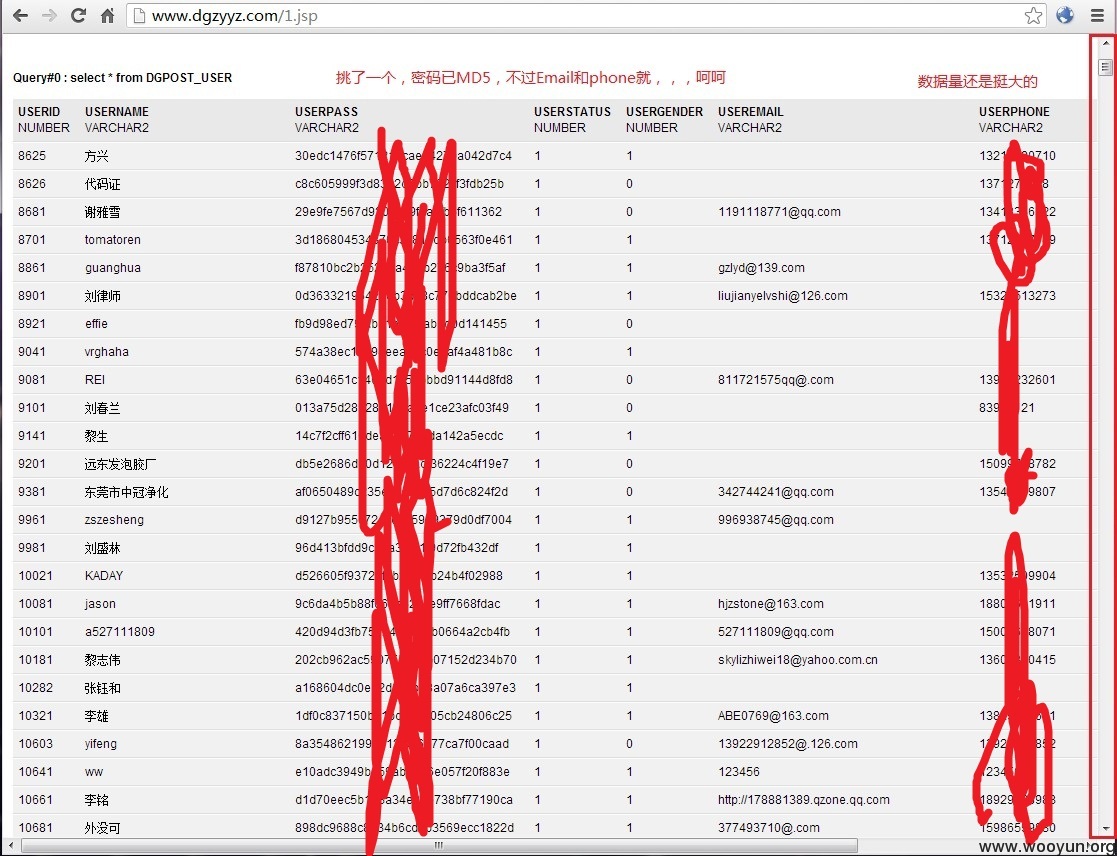Click username cell 刘律师

[x=103, y=296]
